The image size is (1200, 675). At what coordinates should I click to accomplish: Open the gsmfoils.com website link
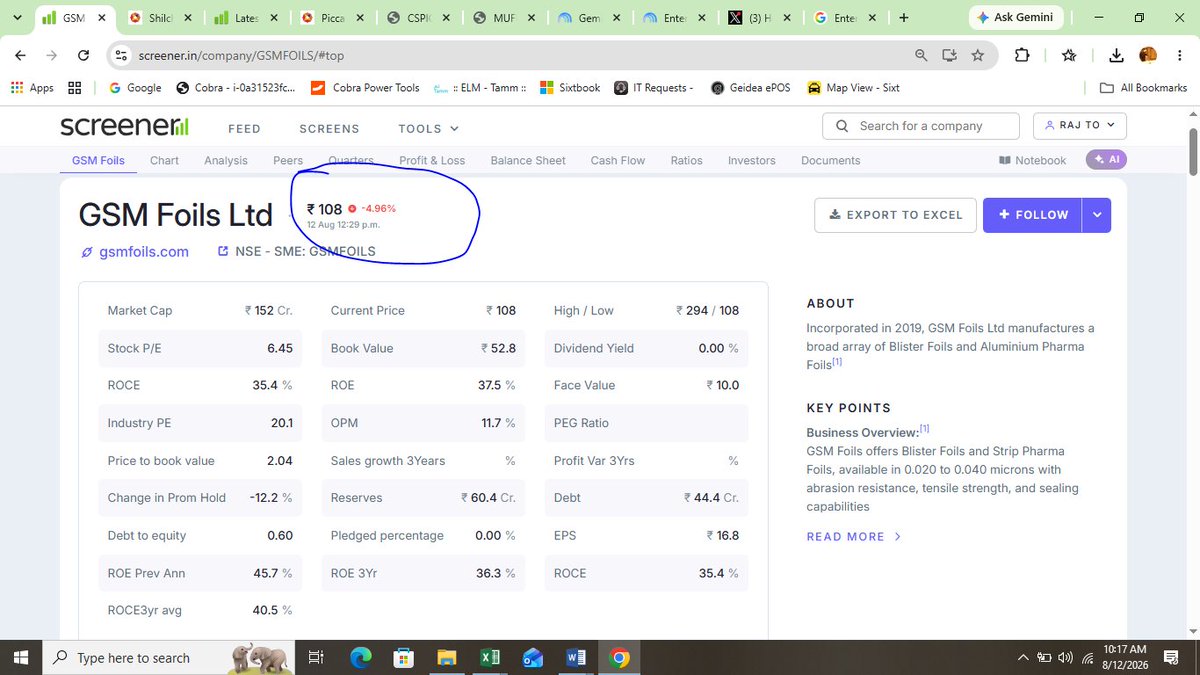(135, 252)
